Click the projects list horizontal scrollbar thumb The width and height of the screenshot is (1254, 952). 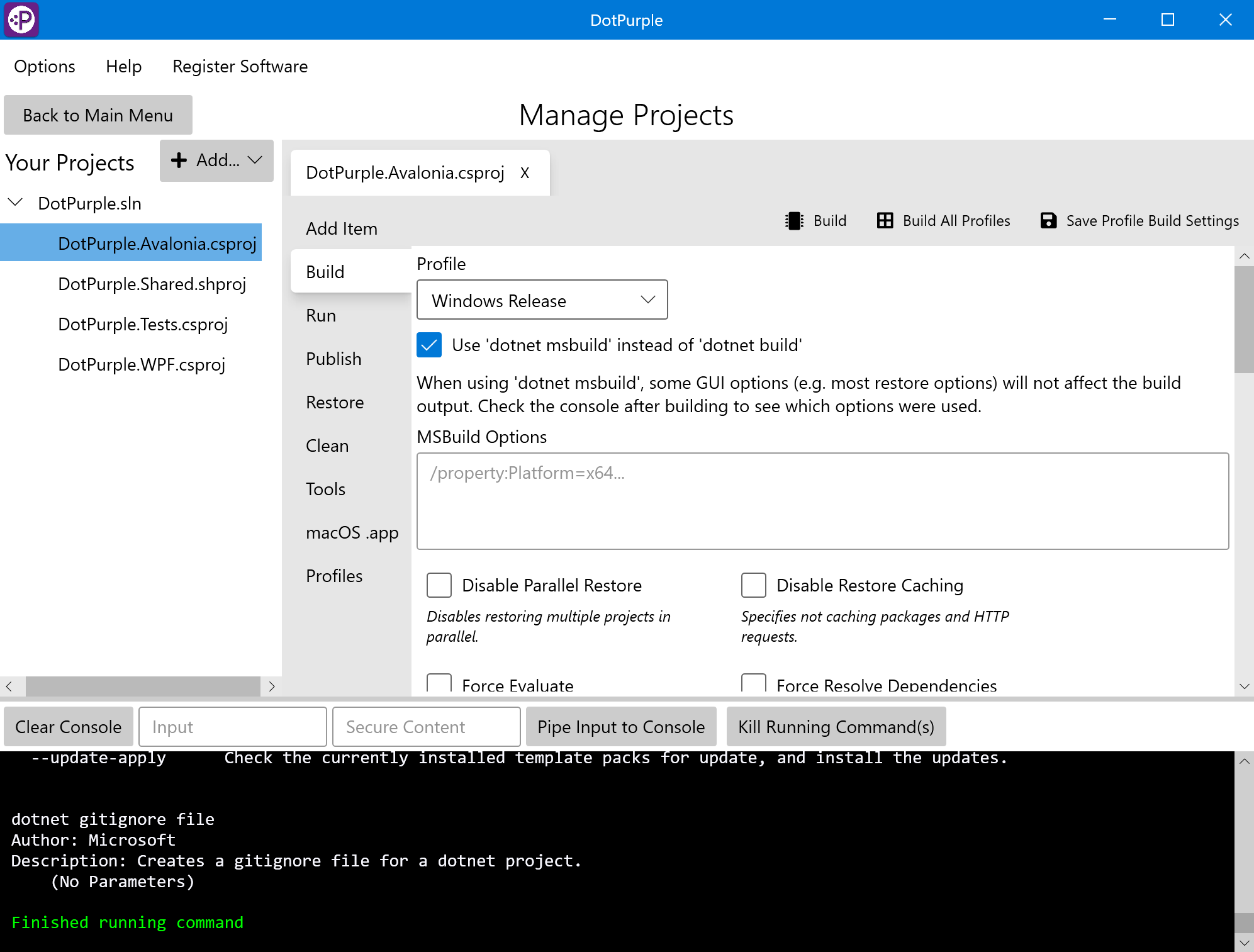pyautogui.click(x=143, y=686)
